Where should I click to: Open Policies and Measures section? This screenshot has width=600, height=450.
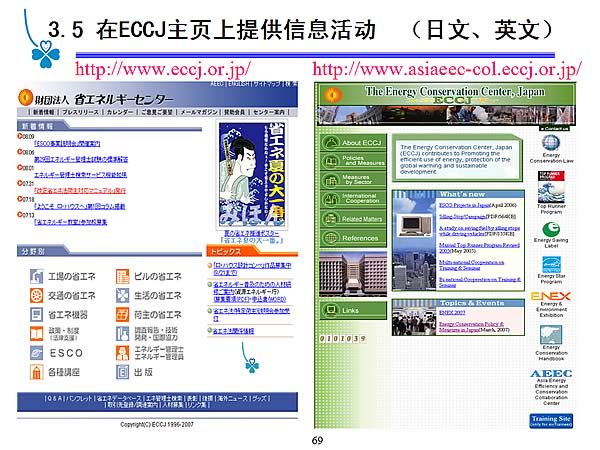[x=353, y=161]
